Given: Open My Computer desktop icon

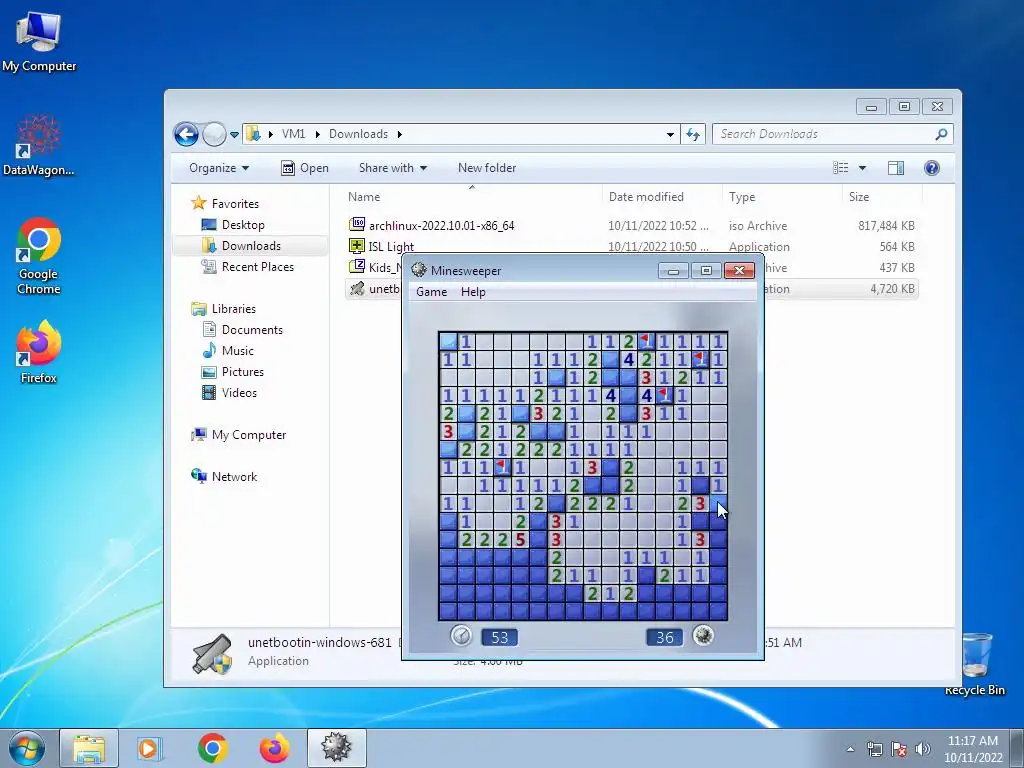Looking at the screenshot, I should pyautogui.click(x=39, y=40).
